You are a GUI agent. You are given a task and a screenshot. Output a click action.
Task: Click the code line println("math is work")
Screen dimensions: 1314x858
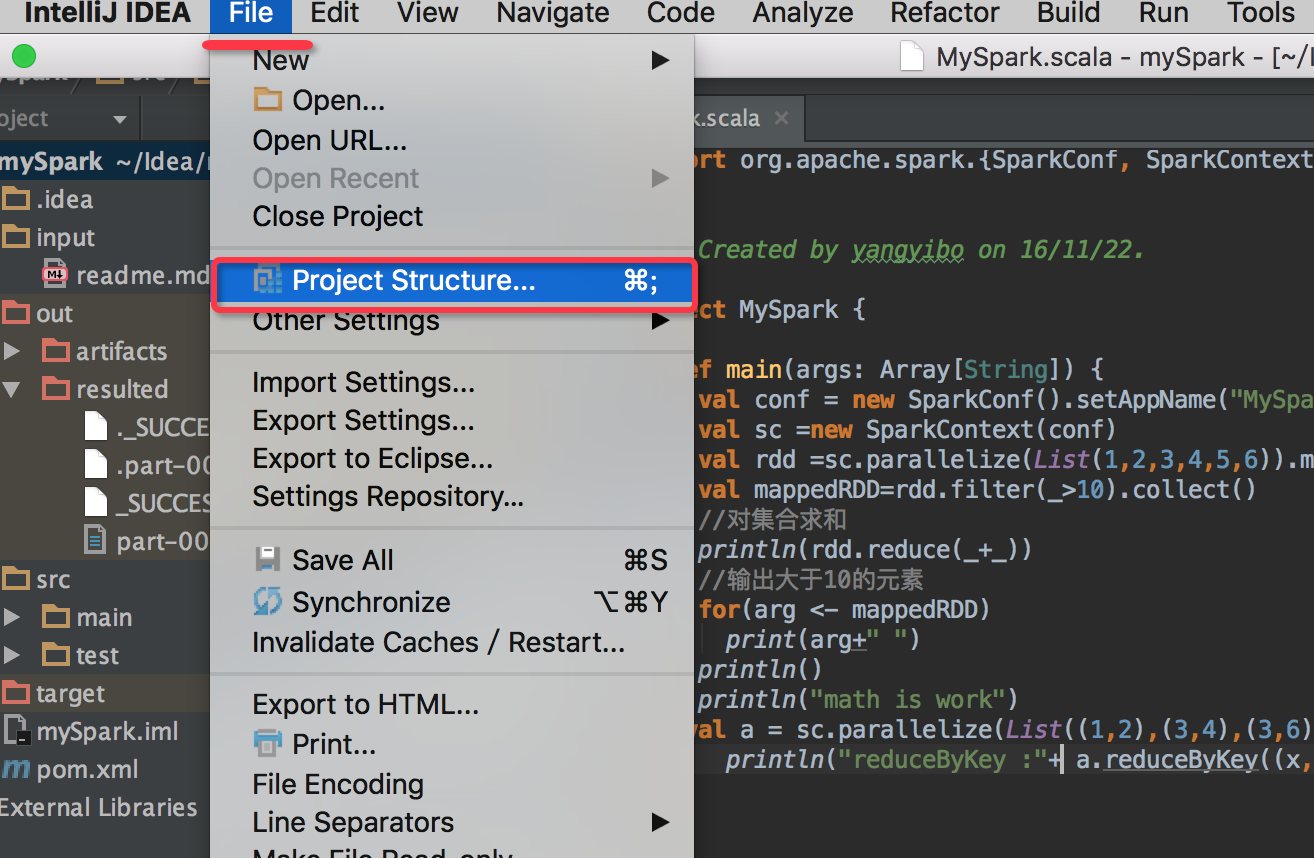[x=857, y=699]
